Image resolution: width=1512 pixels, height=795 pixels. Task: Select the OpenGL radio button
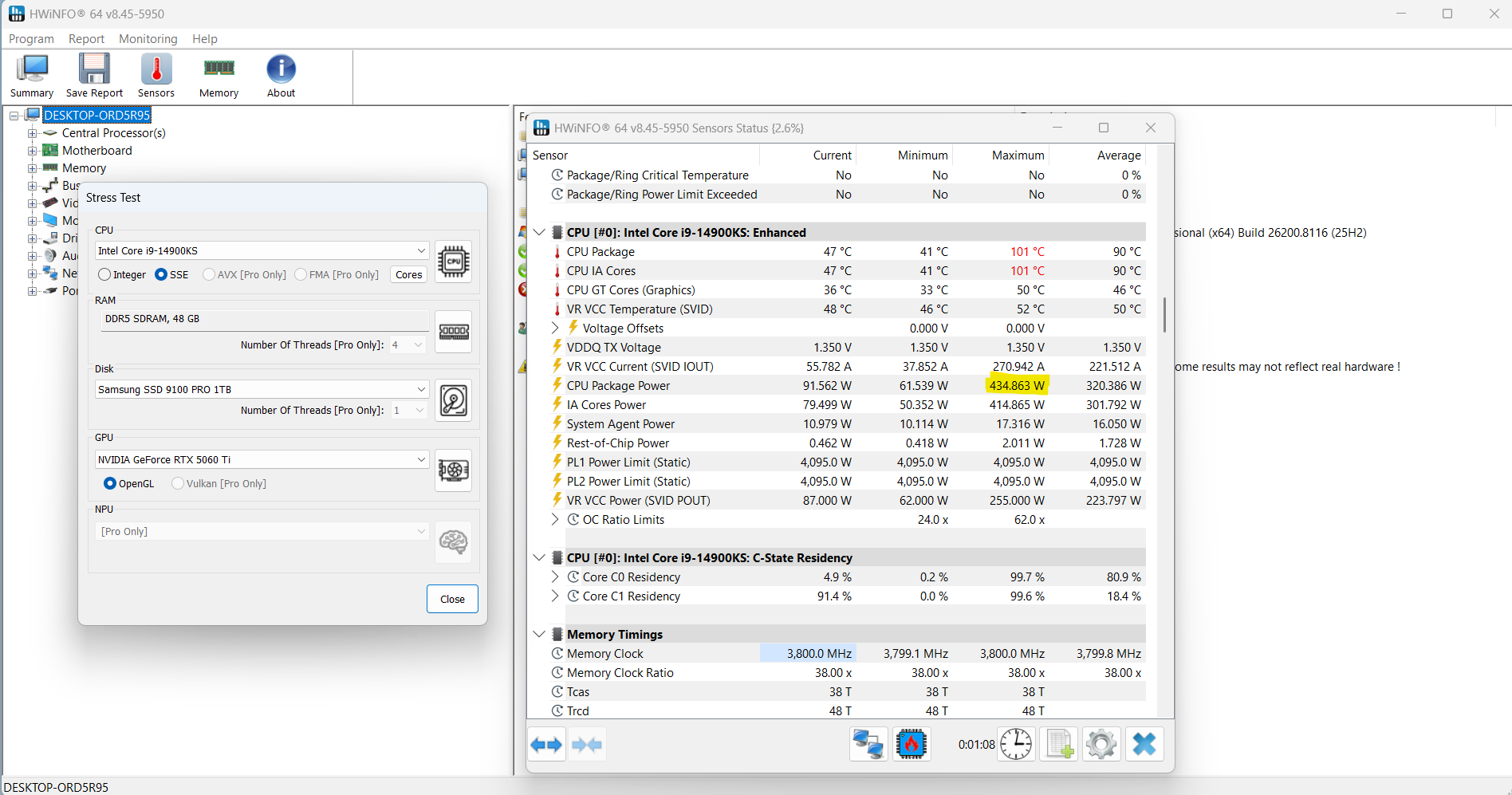coord(110,483)
